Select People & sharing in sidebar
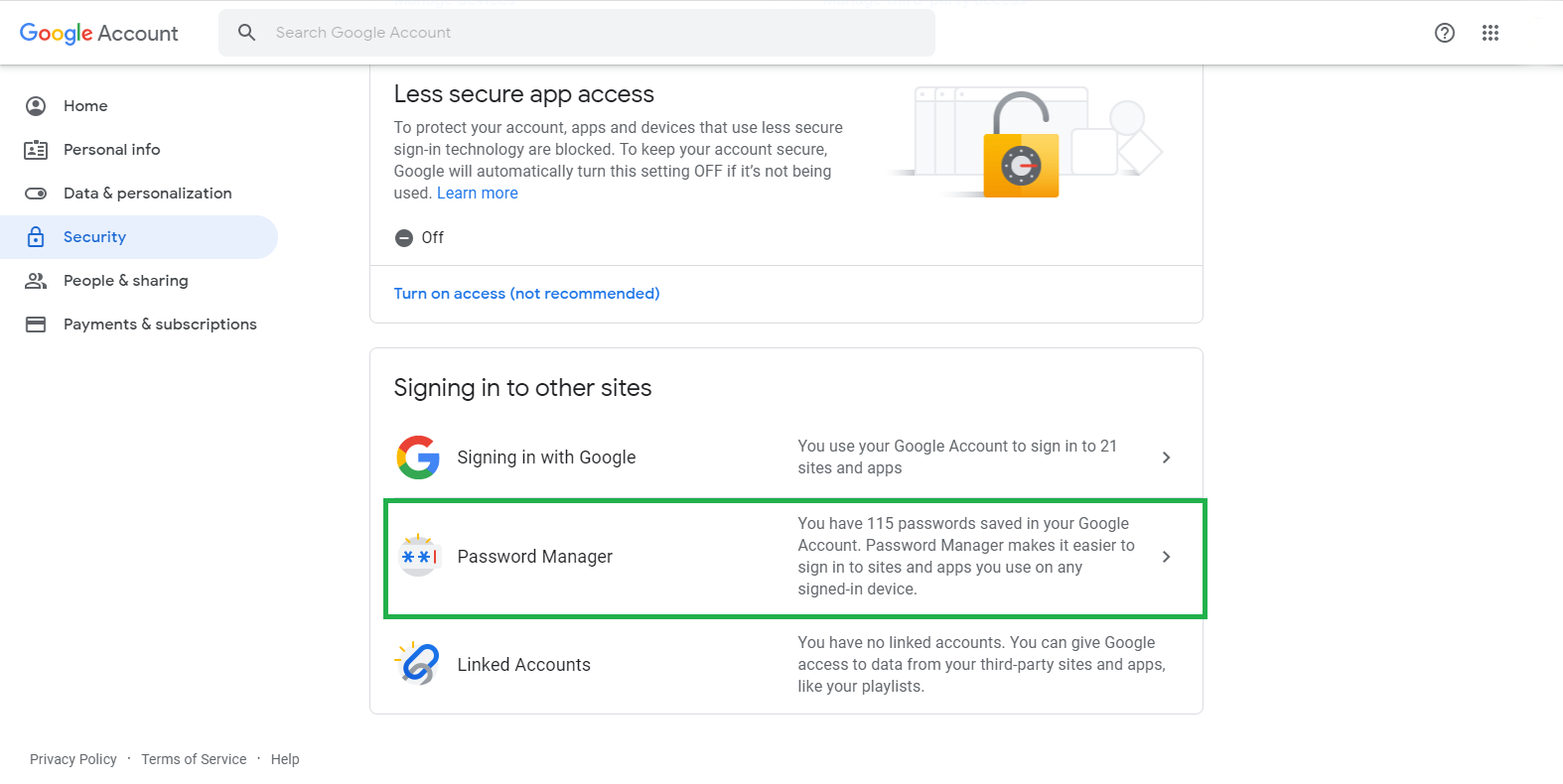The image size is (1563, 784). (x=125, y=281)
